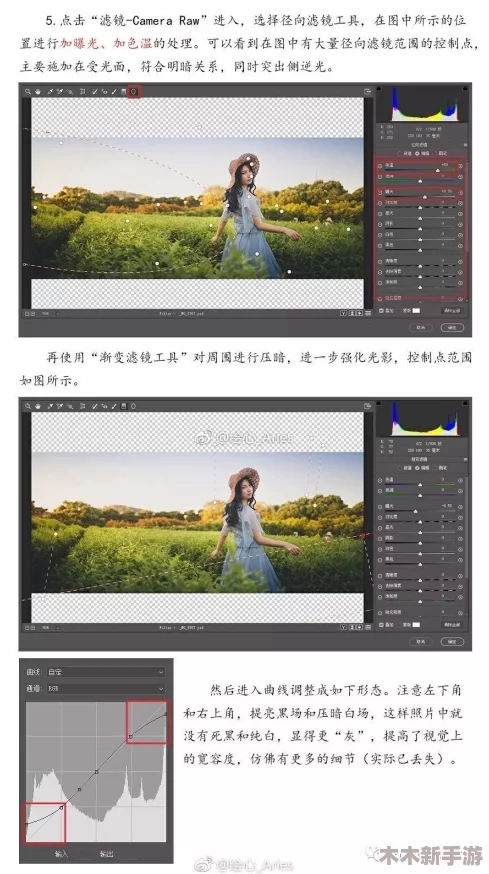Select 画笔 radio in Radial Filter panel
The height and width of the screenshot is (874, 489).
tap(435, 153)
